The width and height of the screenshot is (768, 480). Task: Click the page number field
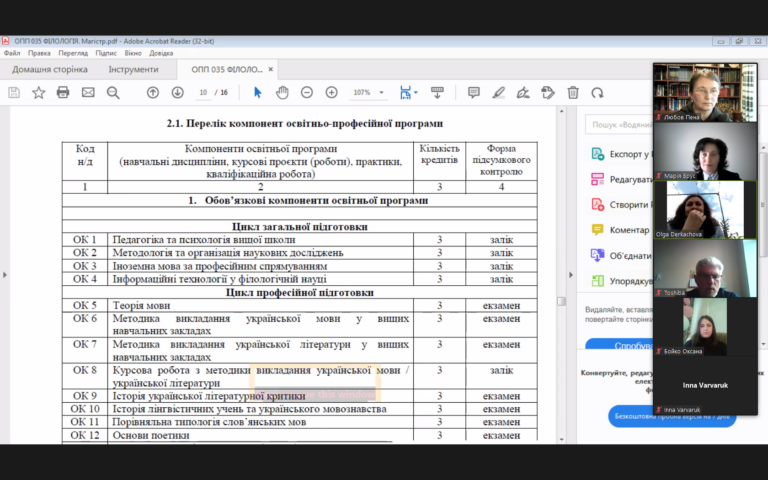tap(203, 93)
